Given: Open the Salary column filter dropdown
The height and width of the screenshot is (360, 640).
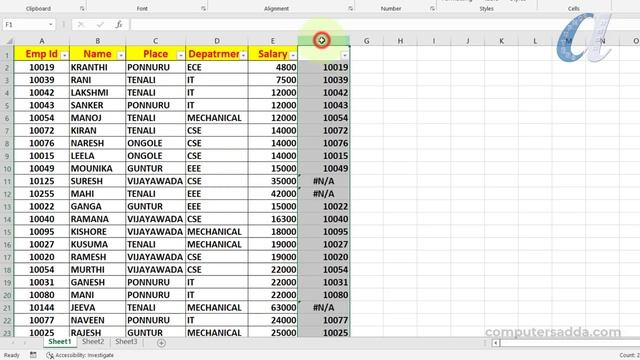Looking at the screenshot, I should click(293, 55).
